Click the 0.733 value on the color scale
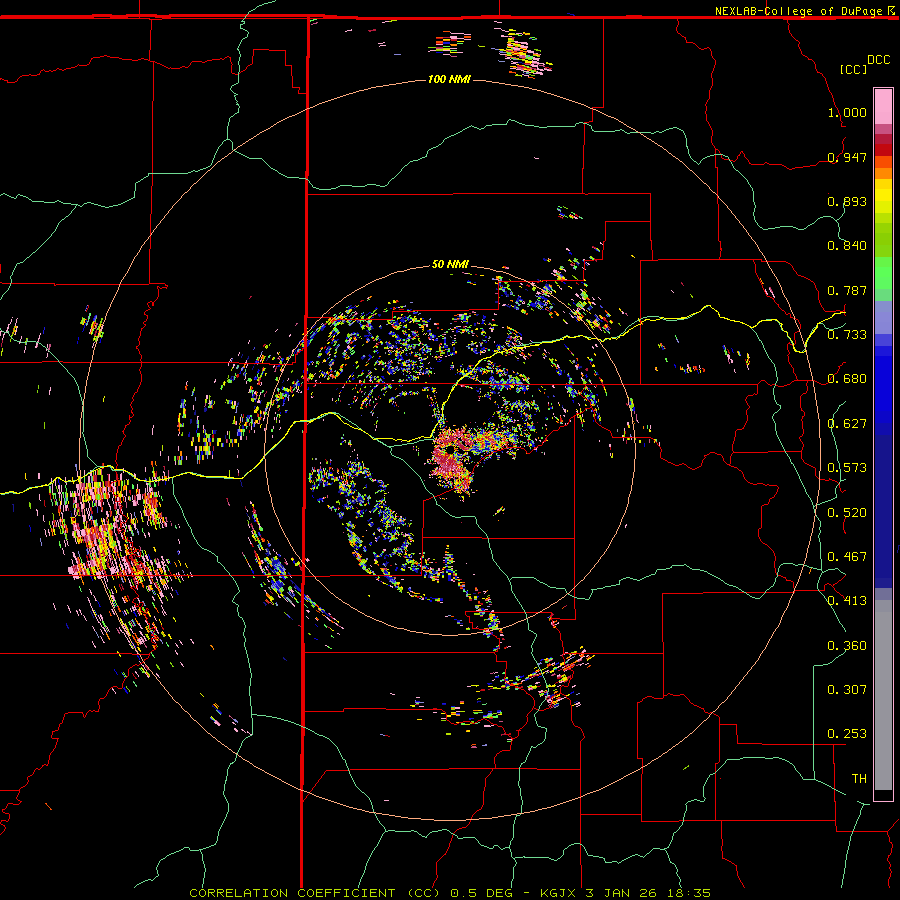This screenshot has height=900, width=900. 847,335
